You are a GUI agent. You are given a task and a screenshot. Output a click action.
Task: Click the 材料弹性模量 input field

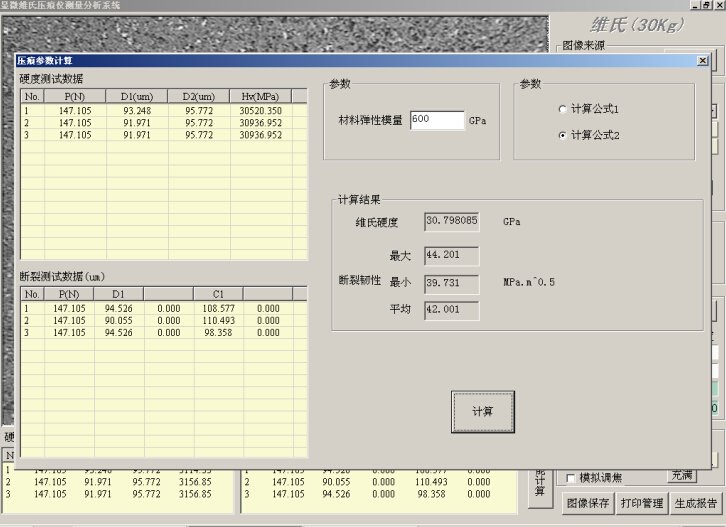[x=436, y=120]
